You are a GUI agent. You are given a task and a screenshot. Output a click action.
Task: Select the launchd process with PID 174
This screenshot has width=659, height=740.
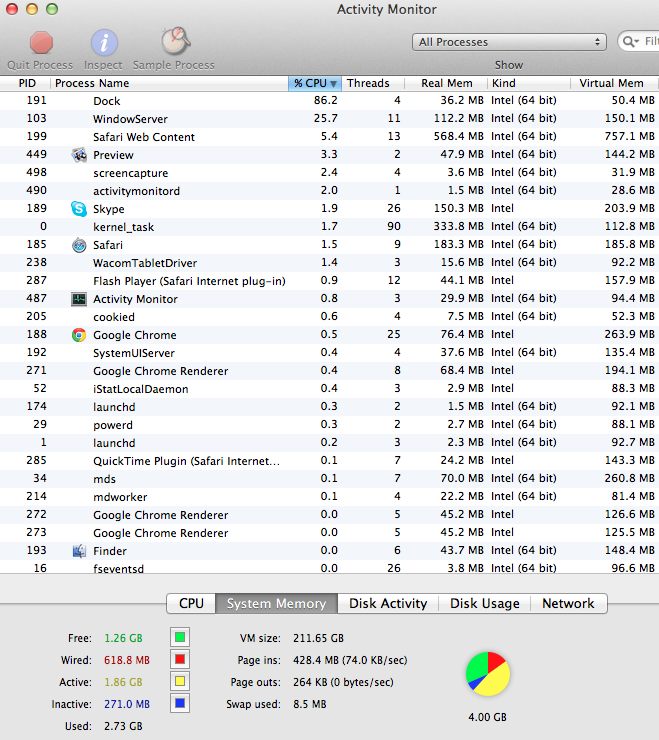pyautogui.click(x=330, y=406)
